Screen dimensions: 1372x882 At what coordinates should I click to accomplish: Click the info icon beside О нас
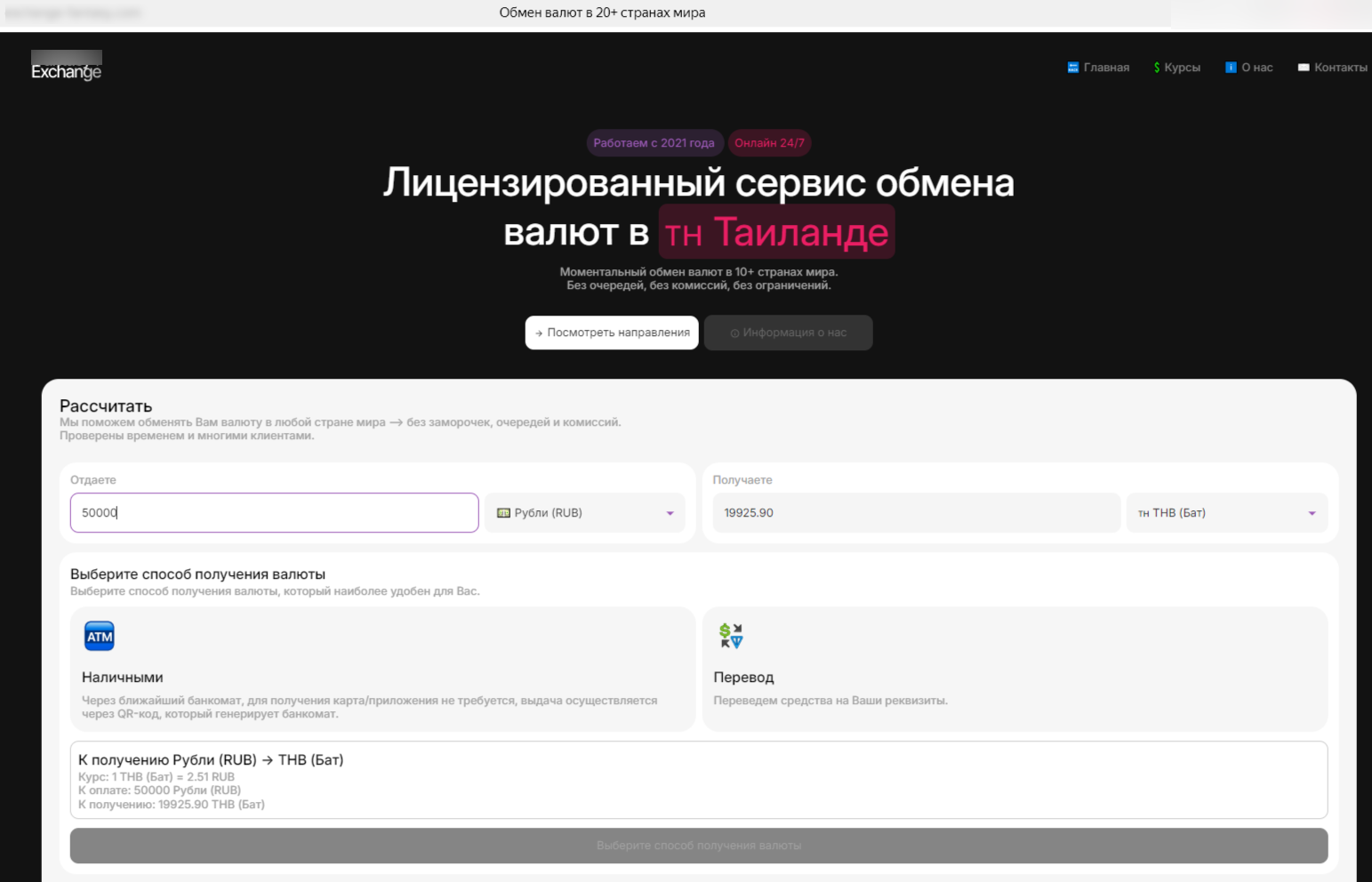pyautogui.click(x=1231, y=68)
